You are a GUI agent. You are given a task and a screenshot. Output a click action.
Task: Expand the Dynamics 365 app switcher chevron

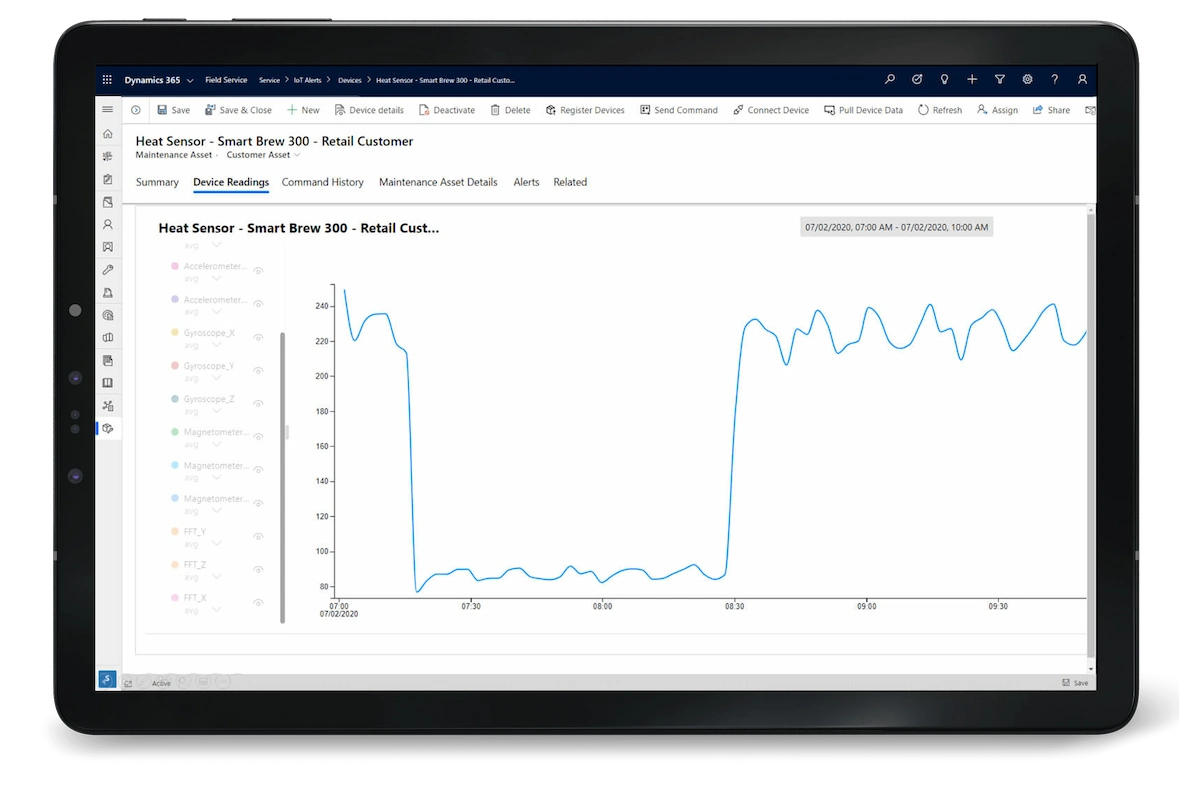point(190,80)
